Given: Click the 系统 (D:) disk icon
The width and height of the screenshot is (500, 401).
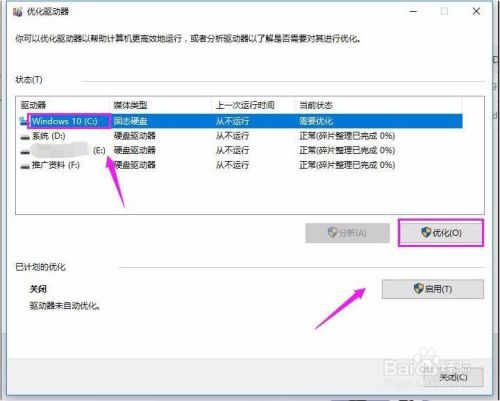Looking at the screenshot, I should (25, 137).
